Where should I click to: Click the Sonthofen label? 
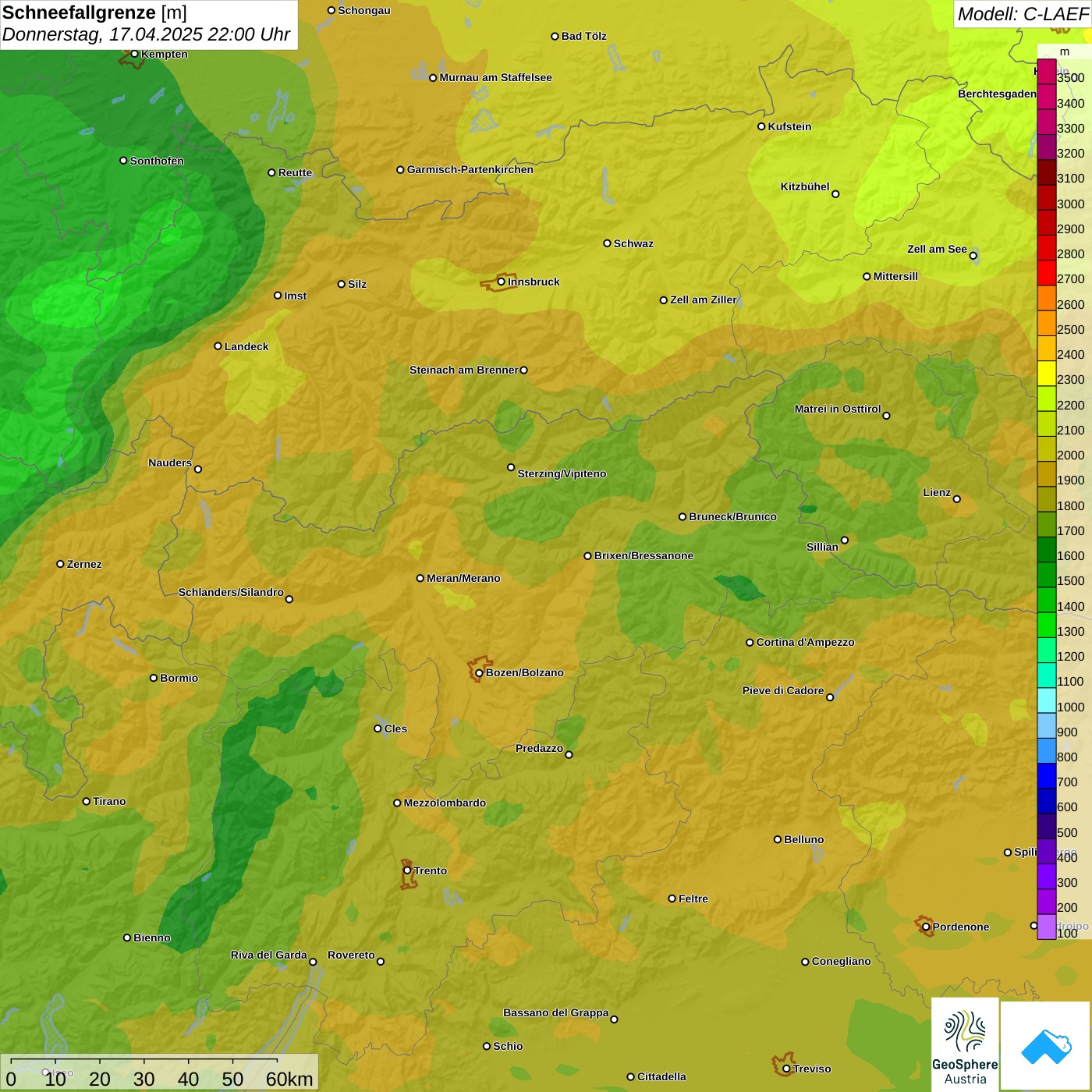(x=157, y=161)
